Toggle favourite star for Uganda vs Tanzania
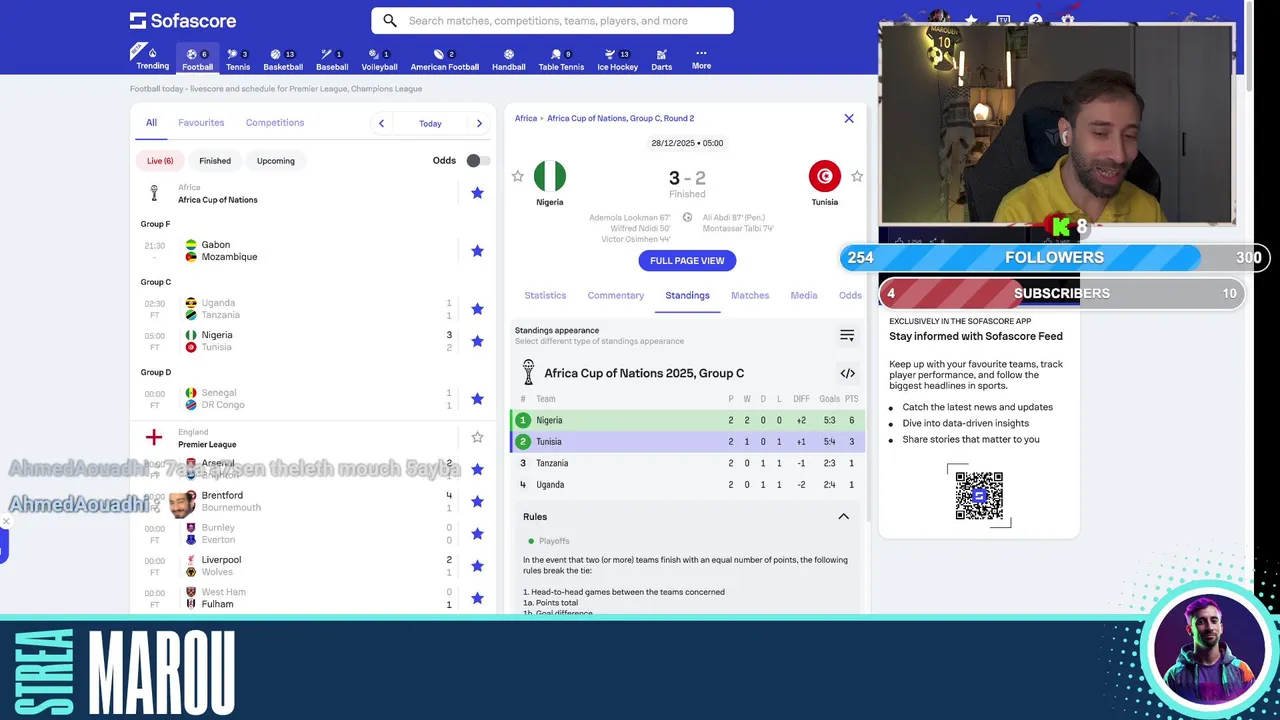The height and width of the screenshot is (720, 1280). pyautogui.click(x=477, y=309)
